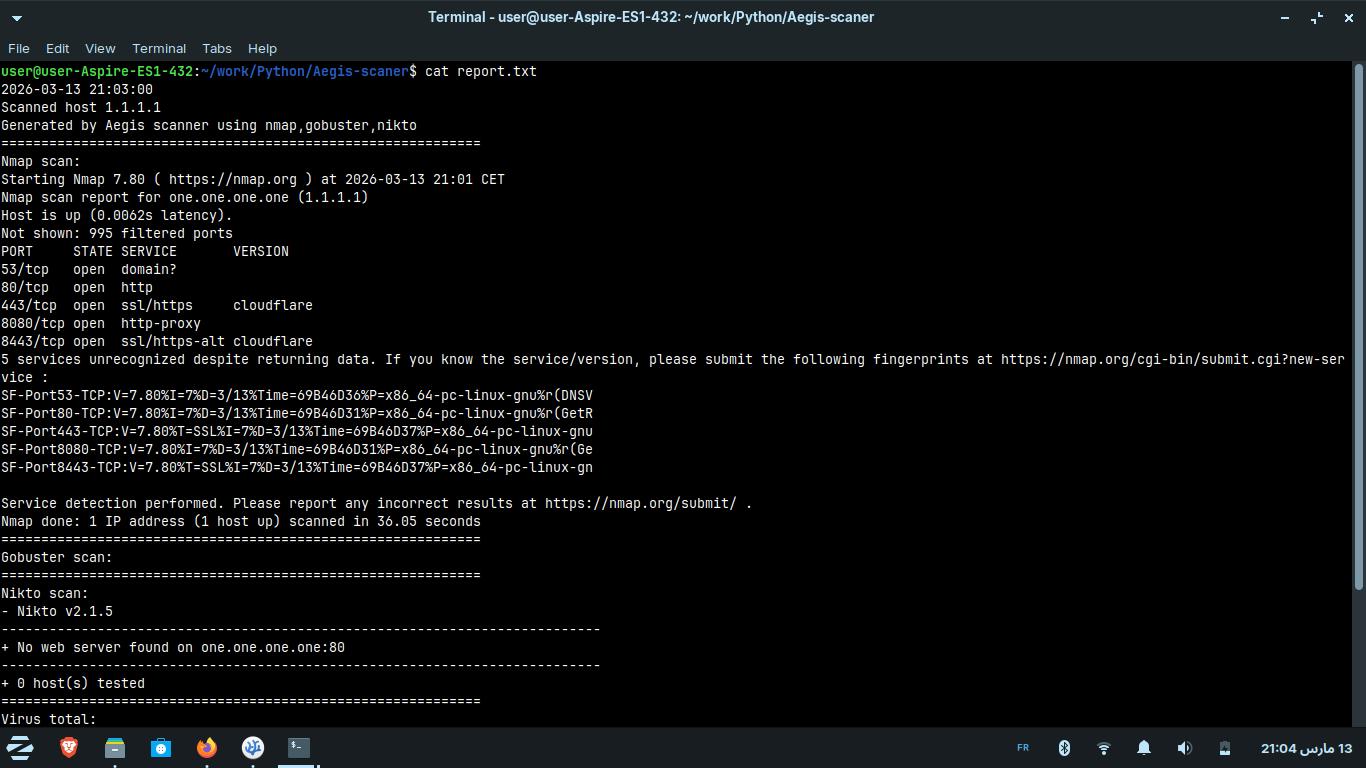Open the Files manager from the taskbar
The image size is (1366, 768).
click(x=115, y=747)
